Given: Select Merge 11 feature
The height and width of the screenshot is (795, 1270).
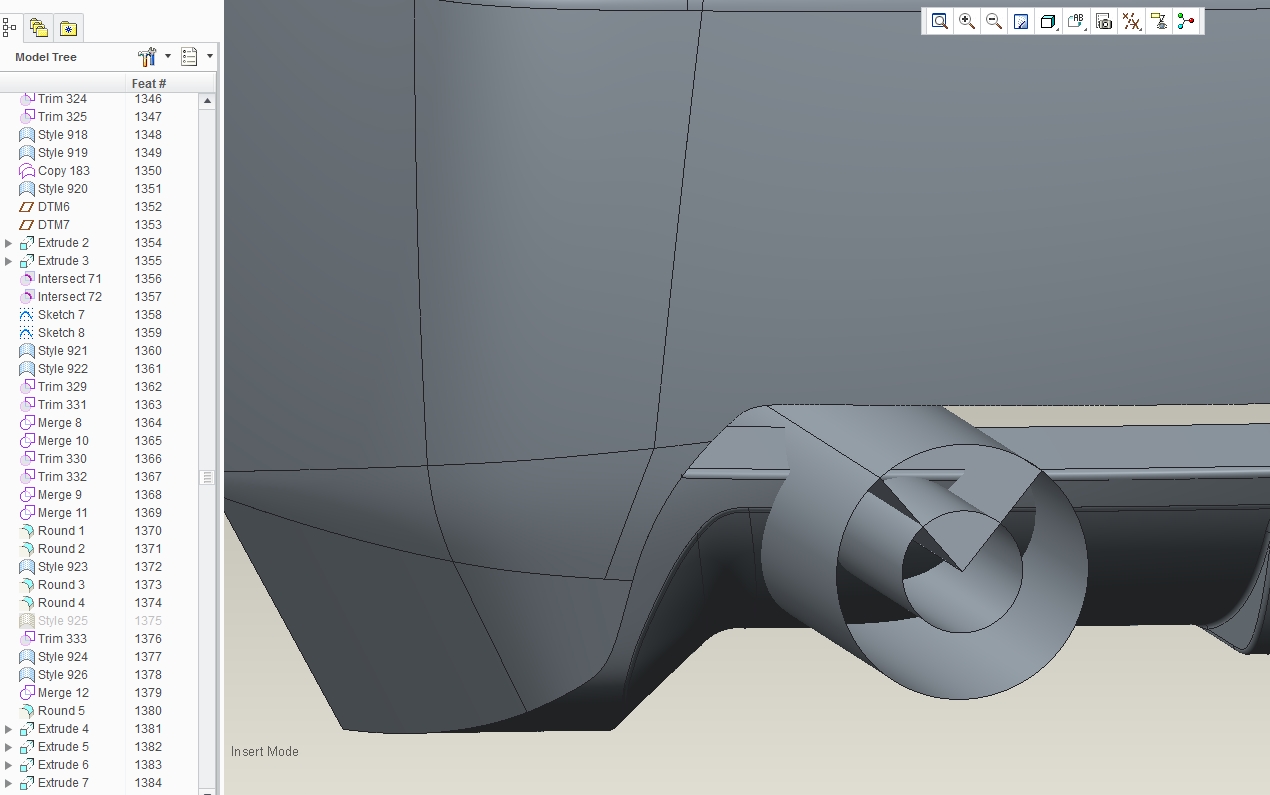Looking at the screenshot, I should coord(63,513).
